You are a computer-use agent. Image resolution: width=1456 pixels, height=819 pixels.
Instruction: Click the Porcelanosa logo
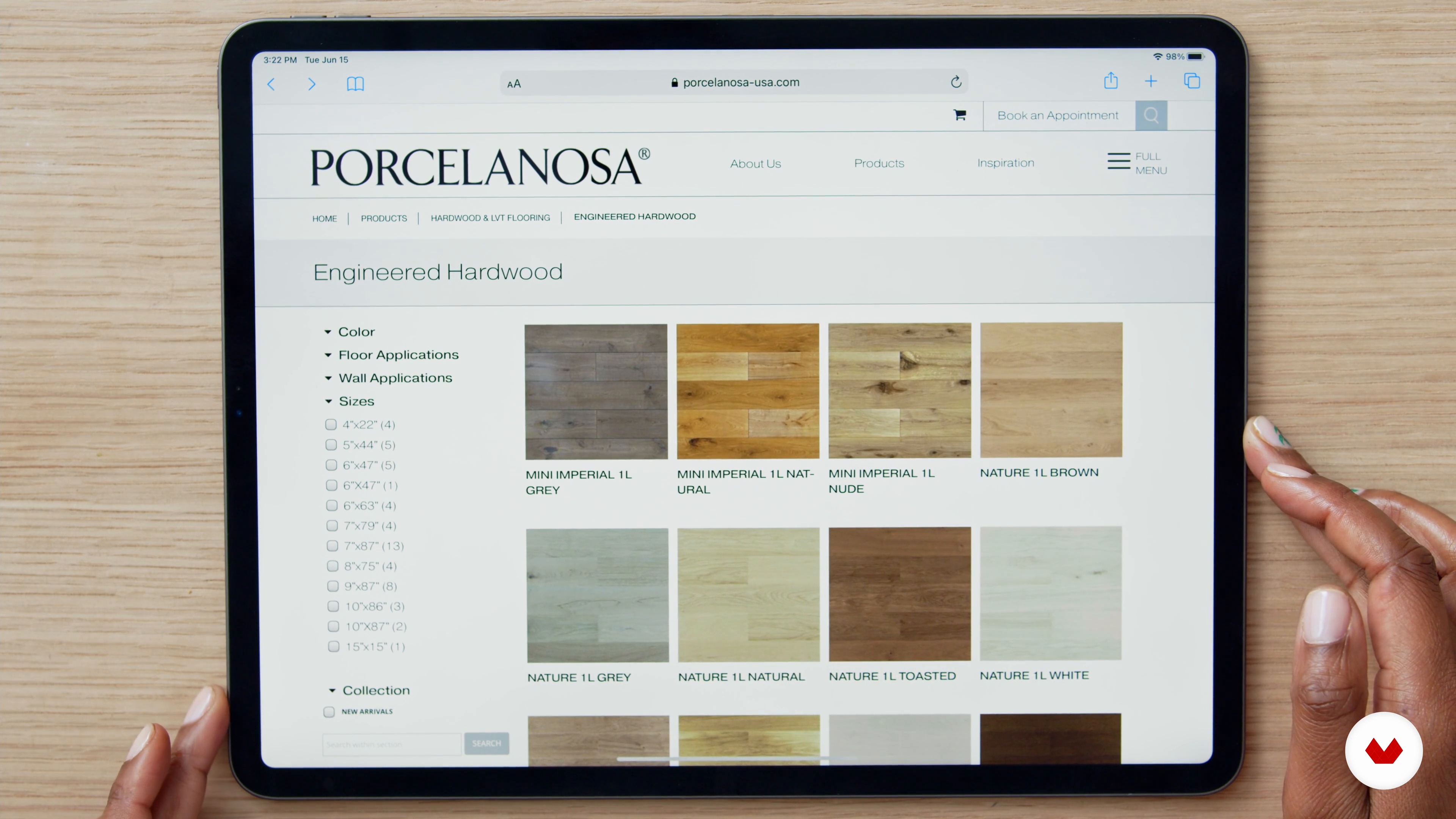[x=480, y=167]
